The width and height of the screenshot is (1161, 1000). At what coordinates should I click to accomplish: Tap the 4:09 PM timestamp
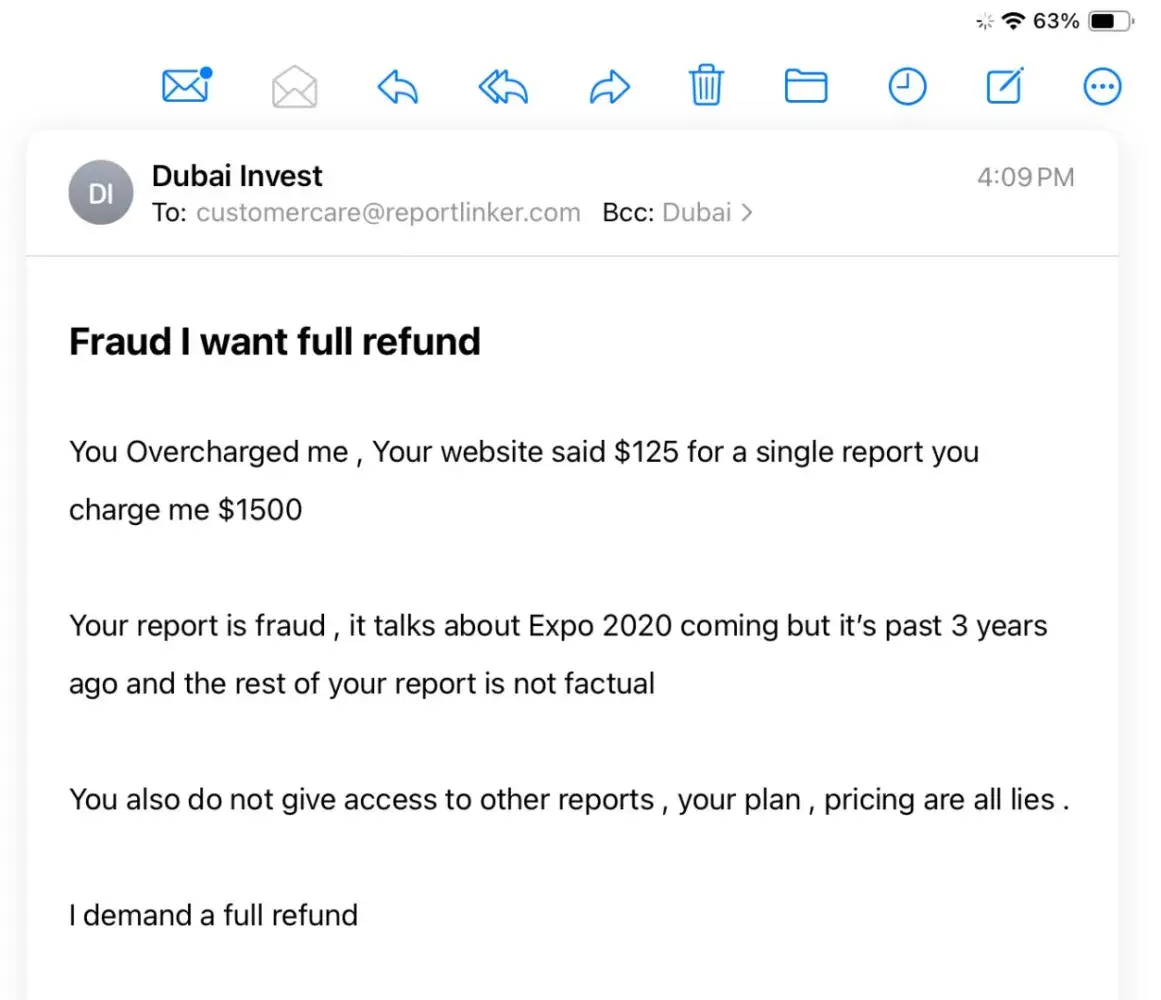click(x=1025, y=178)
